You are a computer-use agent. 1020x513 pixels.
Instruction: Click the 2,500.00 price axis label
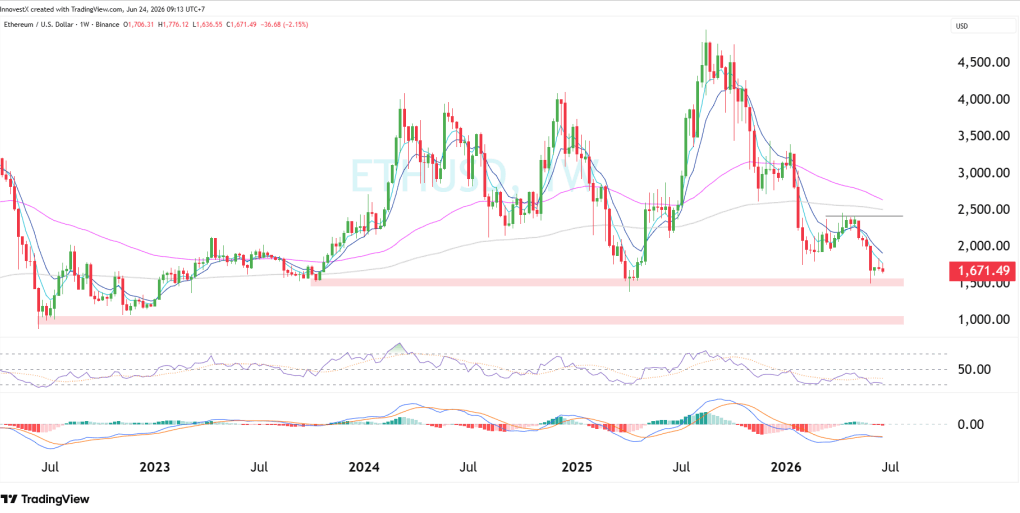(982, 209)
